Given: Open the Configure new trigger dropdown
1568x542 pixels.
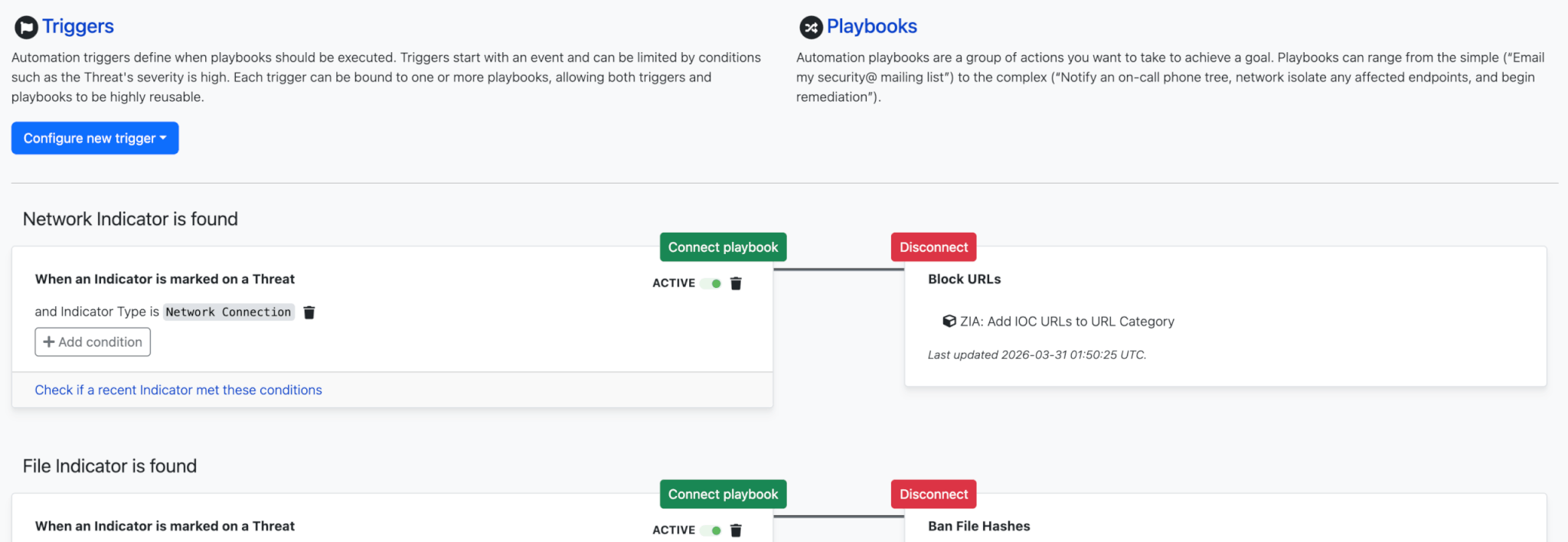Looking at the screenshot, I should coord(95,138).
